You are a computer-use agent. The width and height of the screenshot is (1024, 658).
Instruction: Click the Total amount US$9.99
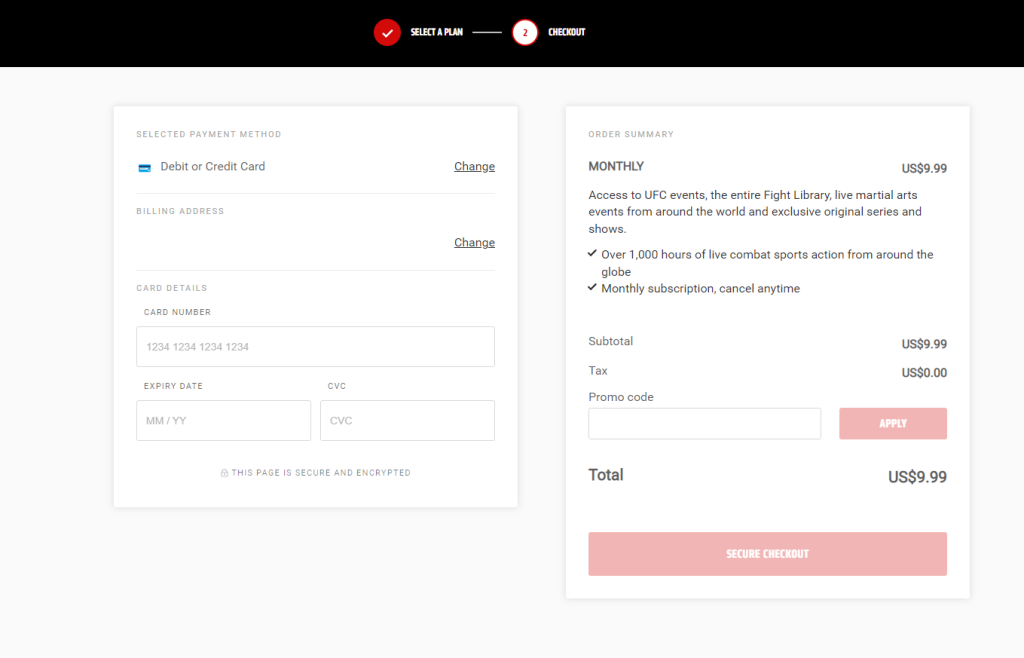[917, 477]
